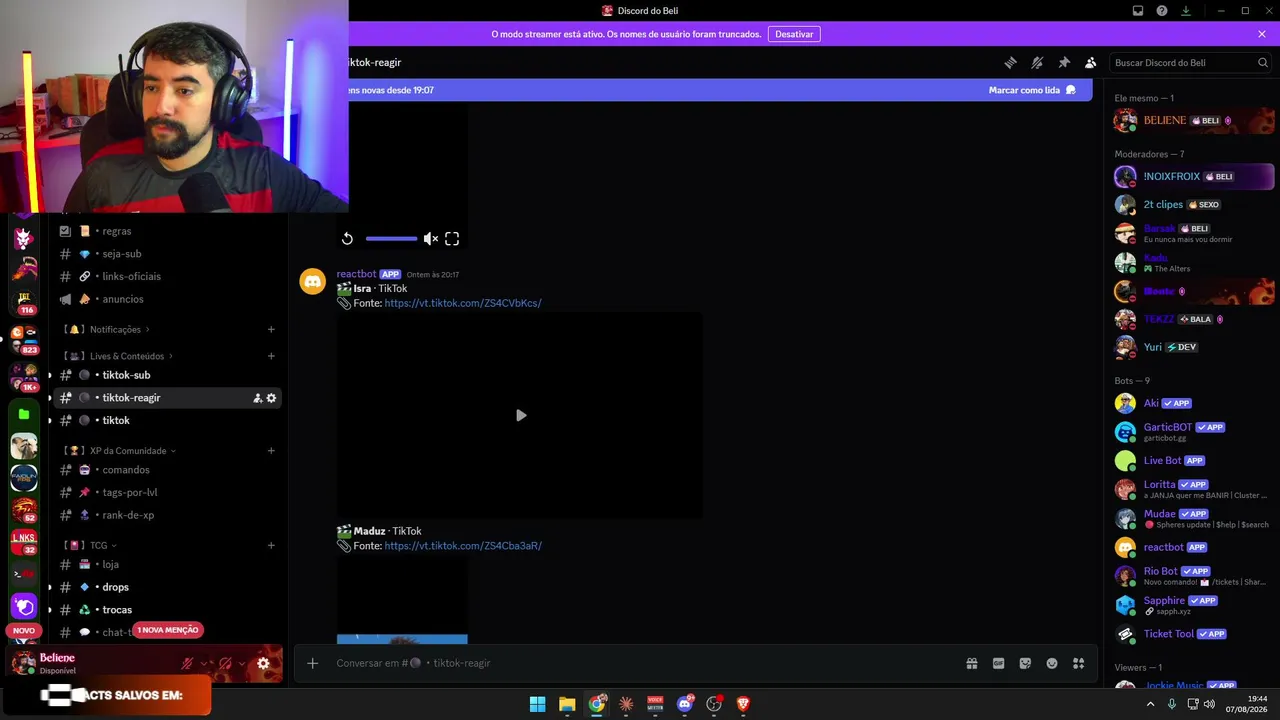Viewport: 1280px width, 720px height.
Task: Click the attachment plus button in message bar
Action: click(312, 663)
